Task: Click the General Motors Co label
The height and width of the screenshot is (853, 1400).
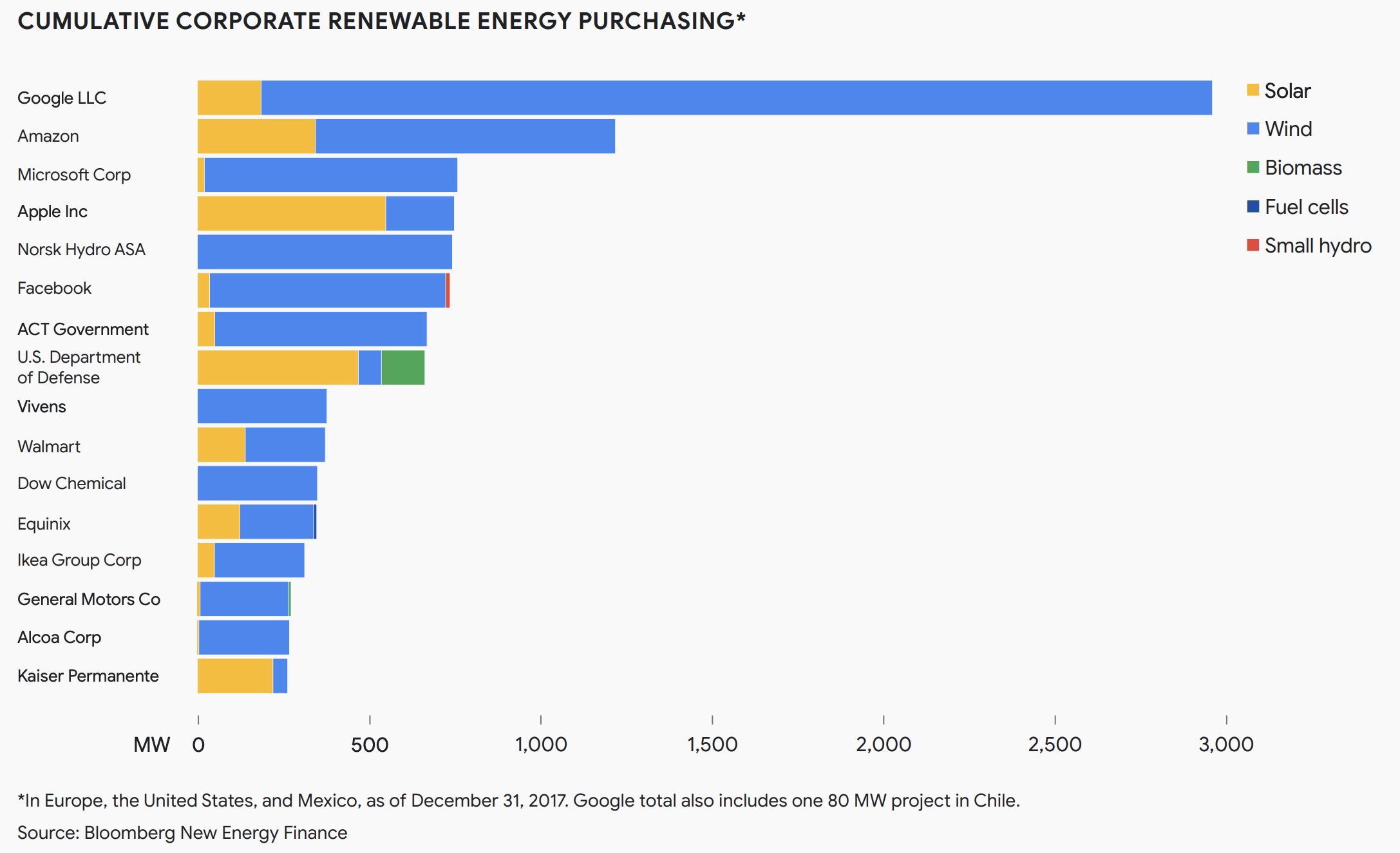Action: (x=89, y=599)
